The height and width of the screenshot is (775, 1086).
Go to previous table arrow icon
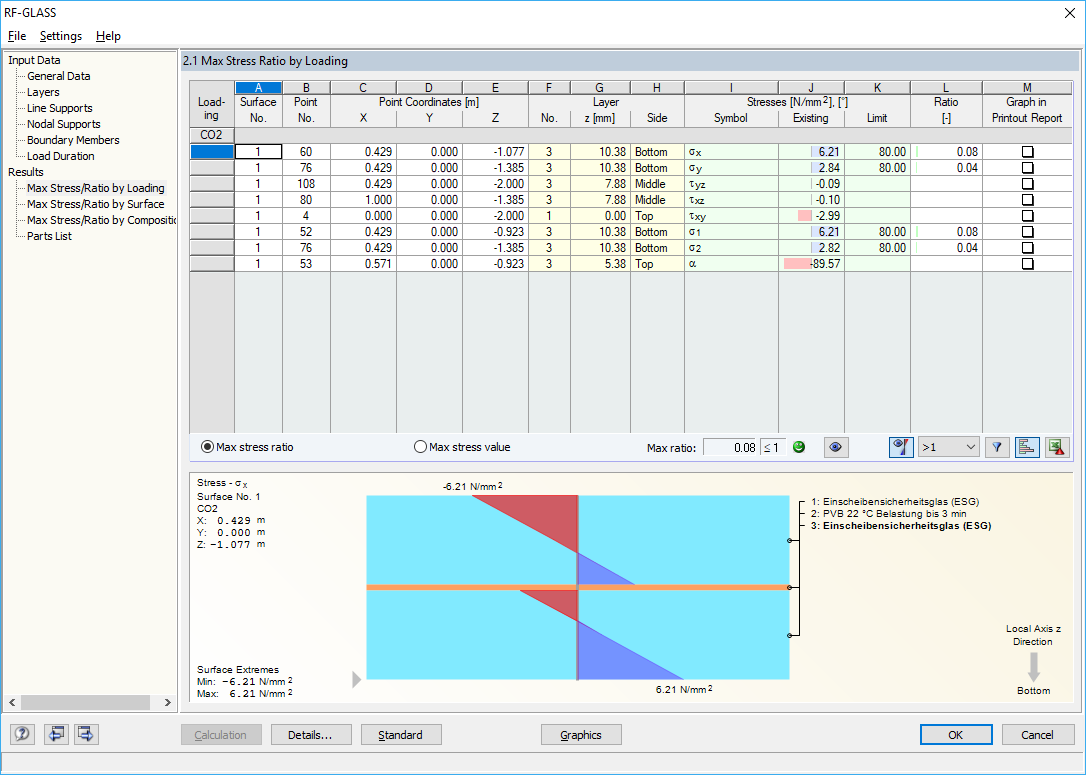[56, 734]
